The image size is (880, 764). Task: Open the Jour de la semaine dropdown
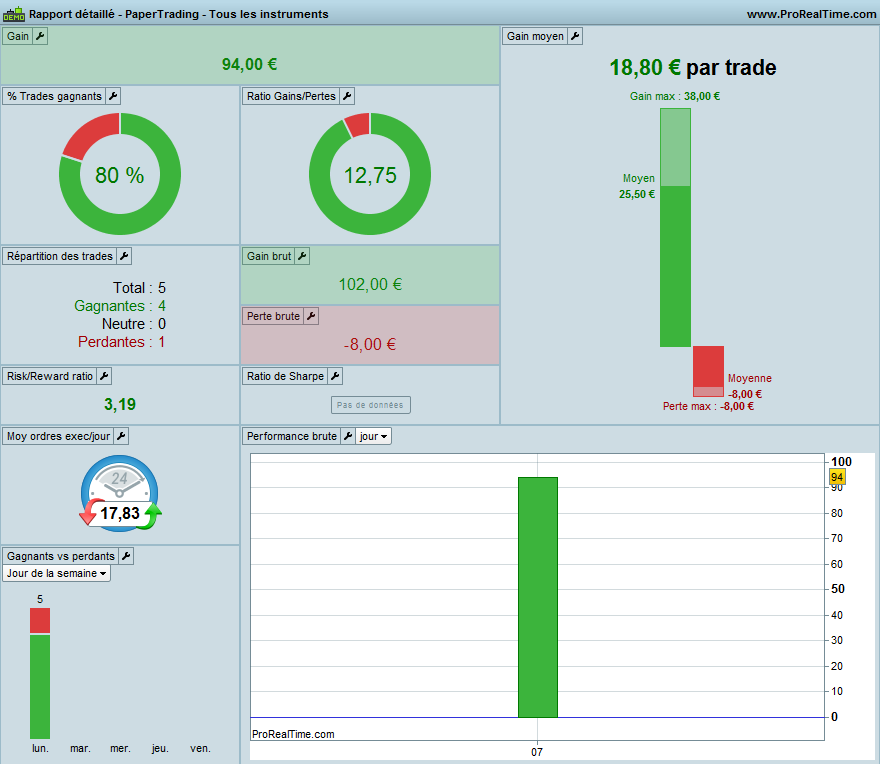[56, 573]
